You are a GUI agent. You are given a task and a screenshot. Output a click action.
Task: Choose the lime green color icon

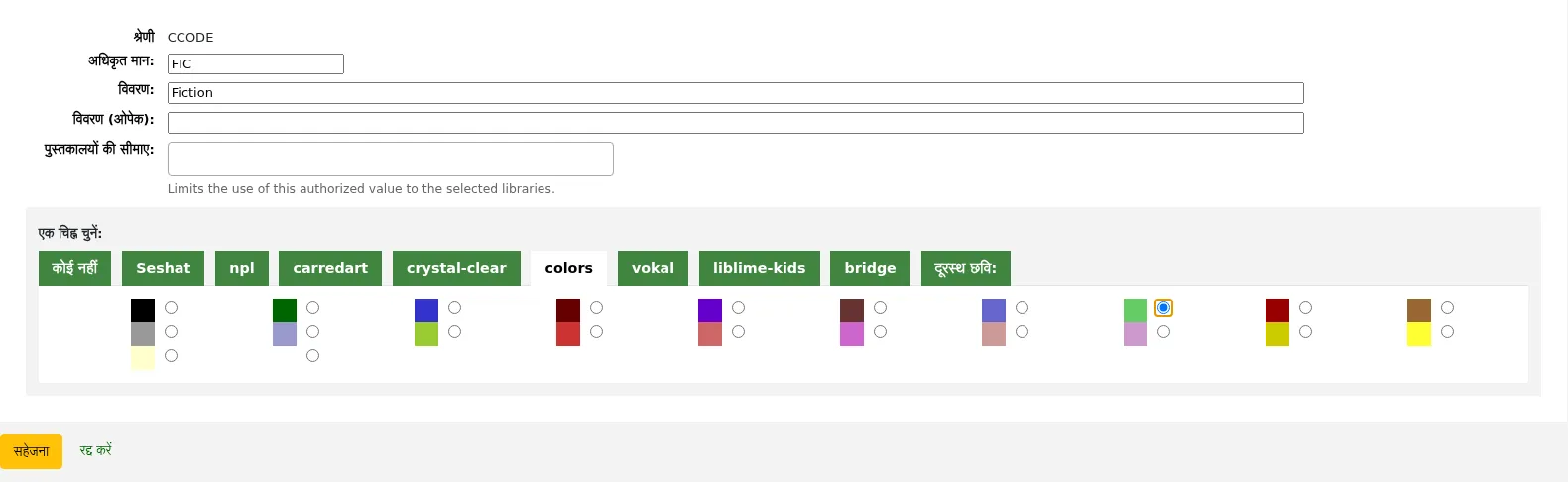tap(426, 334)
